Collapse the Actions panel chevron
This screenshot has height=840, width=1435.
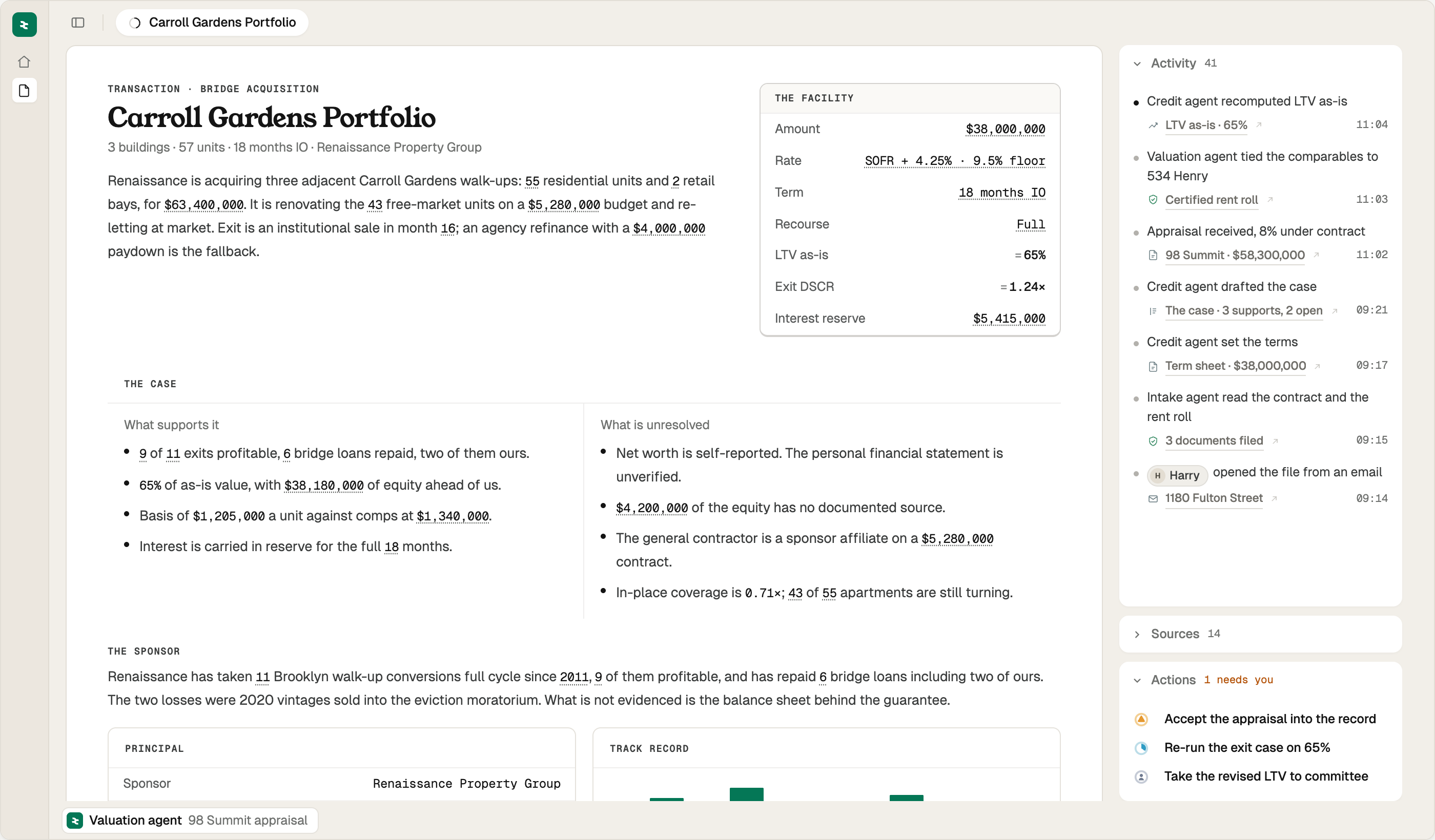pyautogui.click(x=1137, y=680)
